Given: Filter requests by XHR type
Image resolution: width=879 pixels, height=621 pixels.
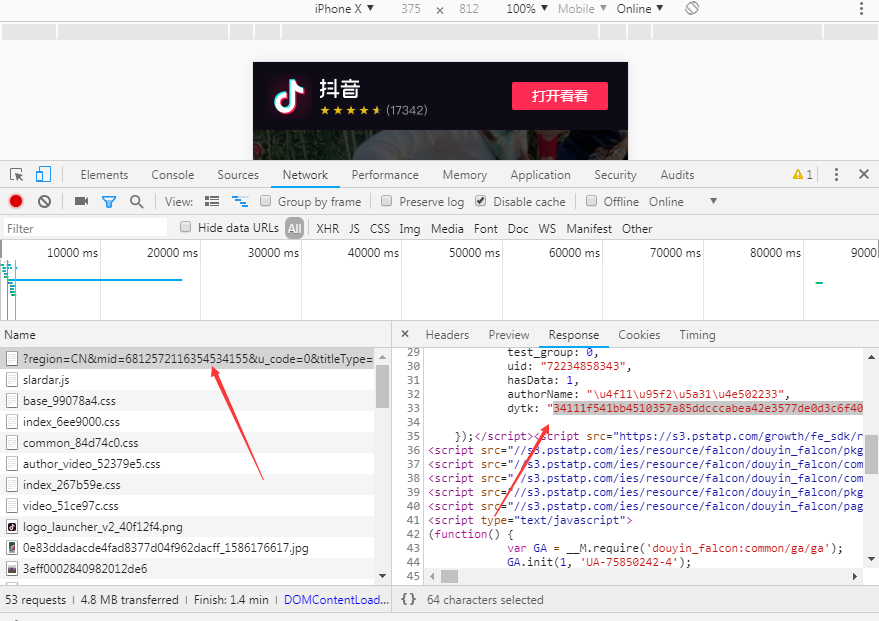Looking at the screenshot, I should pos(327,229).
